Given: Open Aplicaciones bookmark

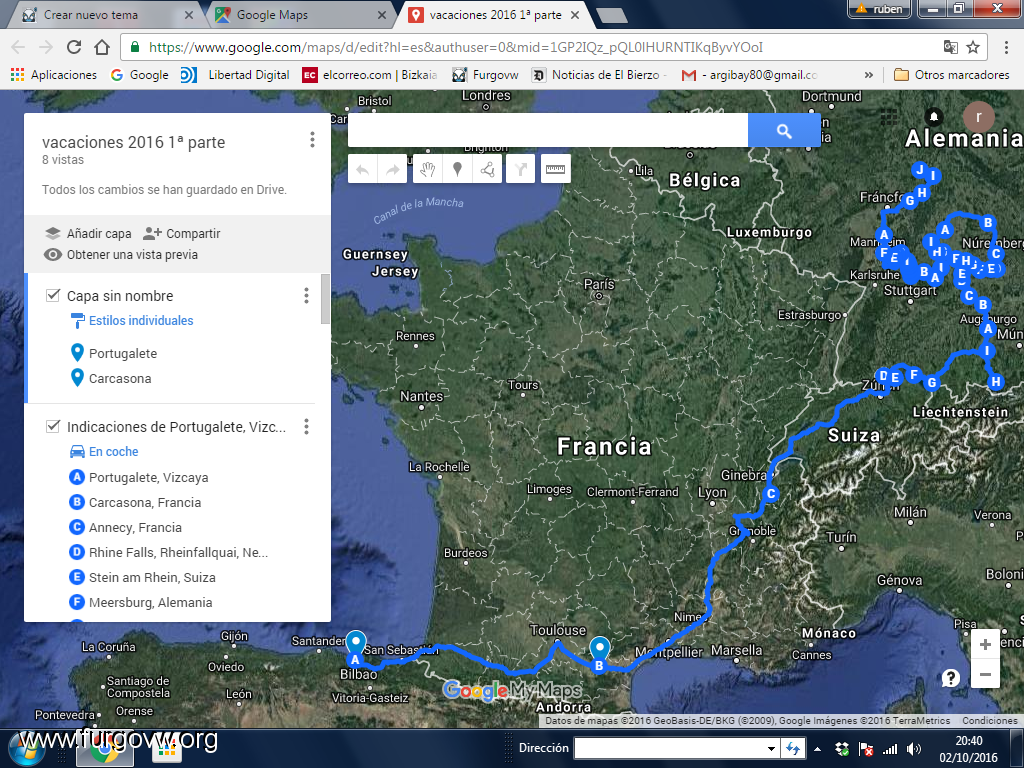Looking at the screenshot, I should click(x=54, y=75).
